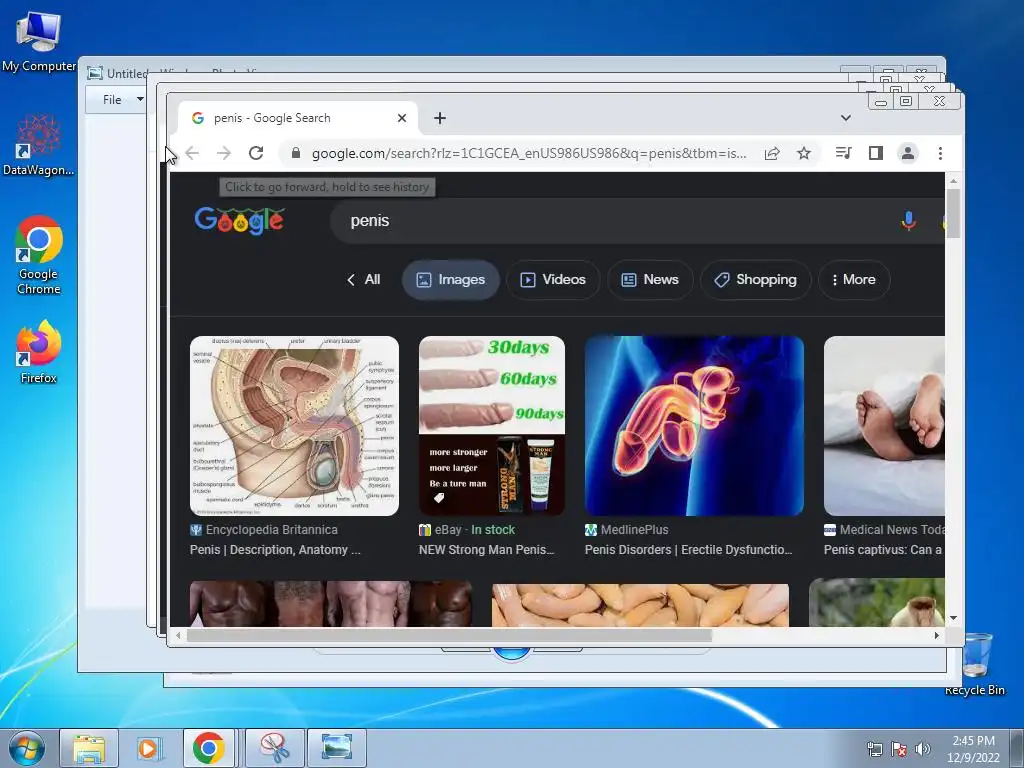This screenshot has height=768, width=1024.
Task: Open the Recycle Bin
Action: (x=974, y=664)
